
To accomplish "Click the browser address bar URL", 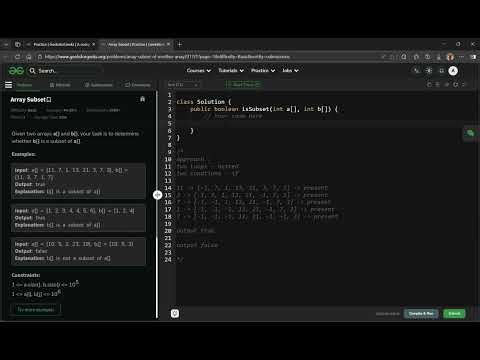I will 167,57.
